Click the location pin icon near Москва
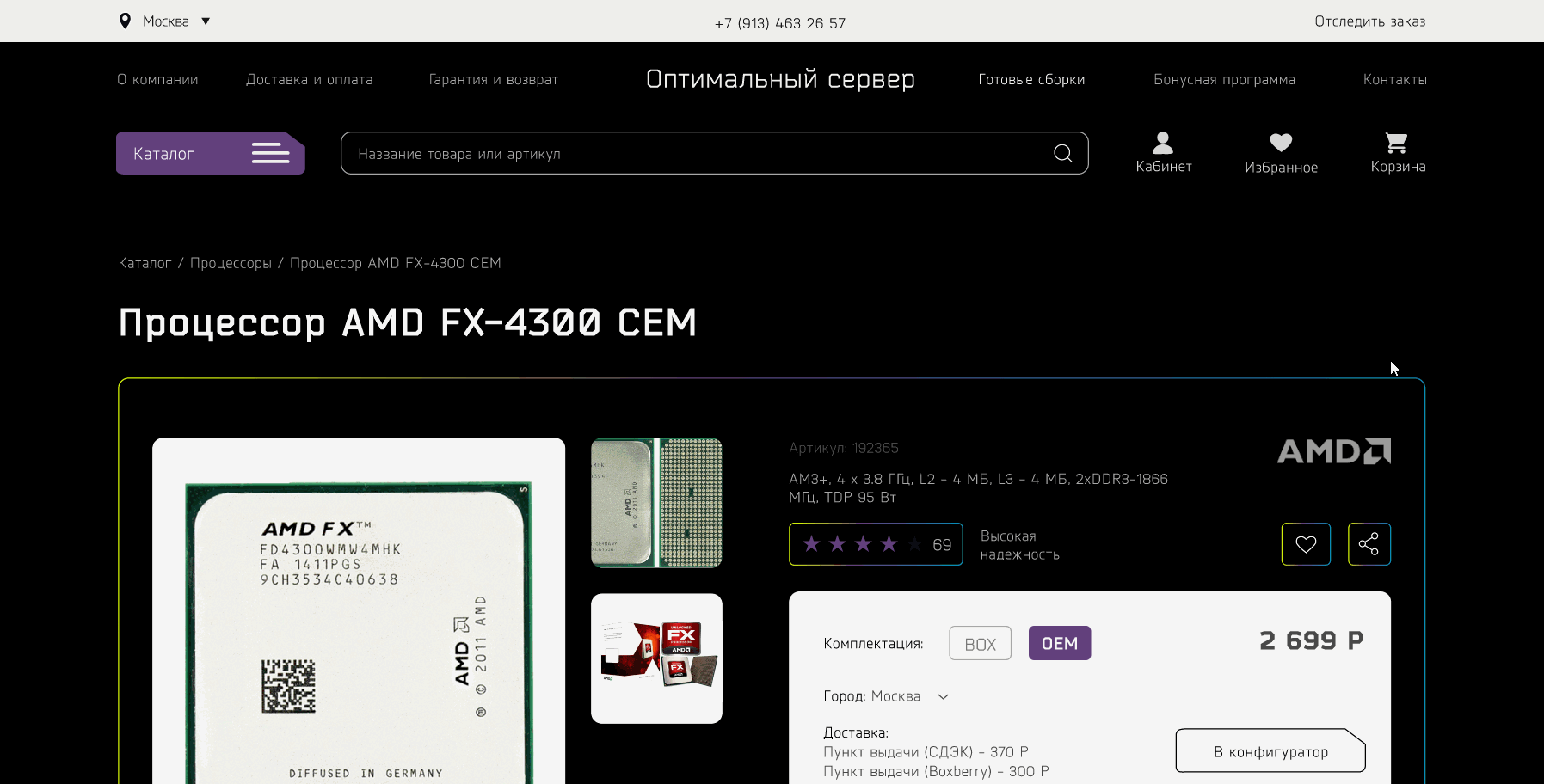 click(125, 21)
